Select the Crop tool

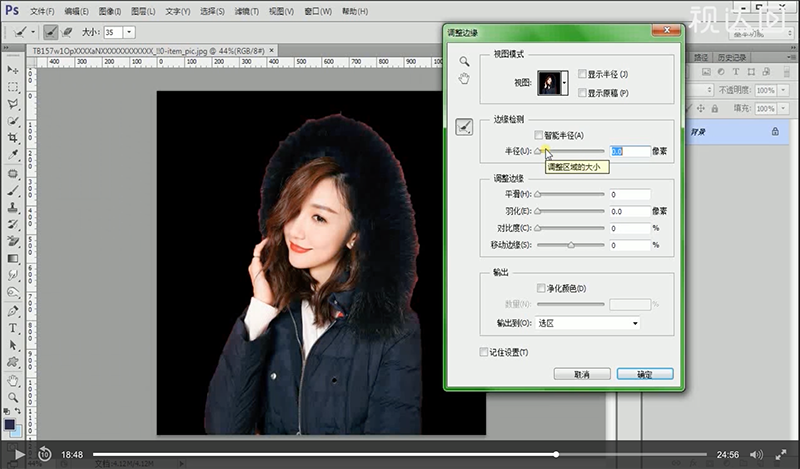(x=13, y=138)
